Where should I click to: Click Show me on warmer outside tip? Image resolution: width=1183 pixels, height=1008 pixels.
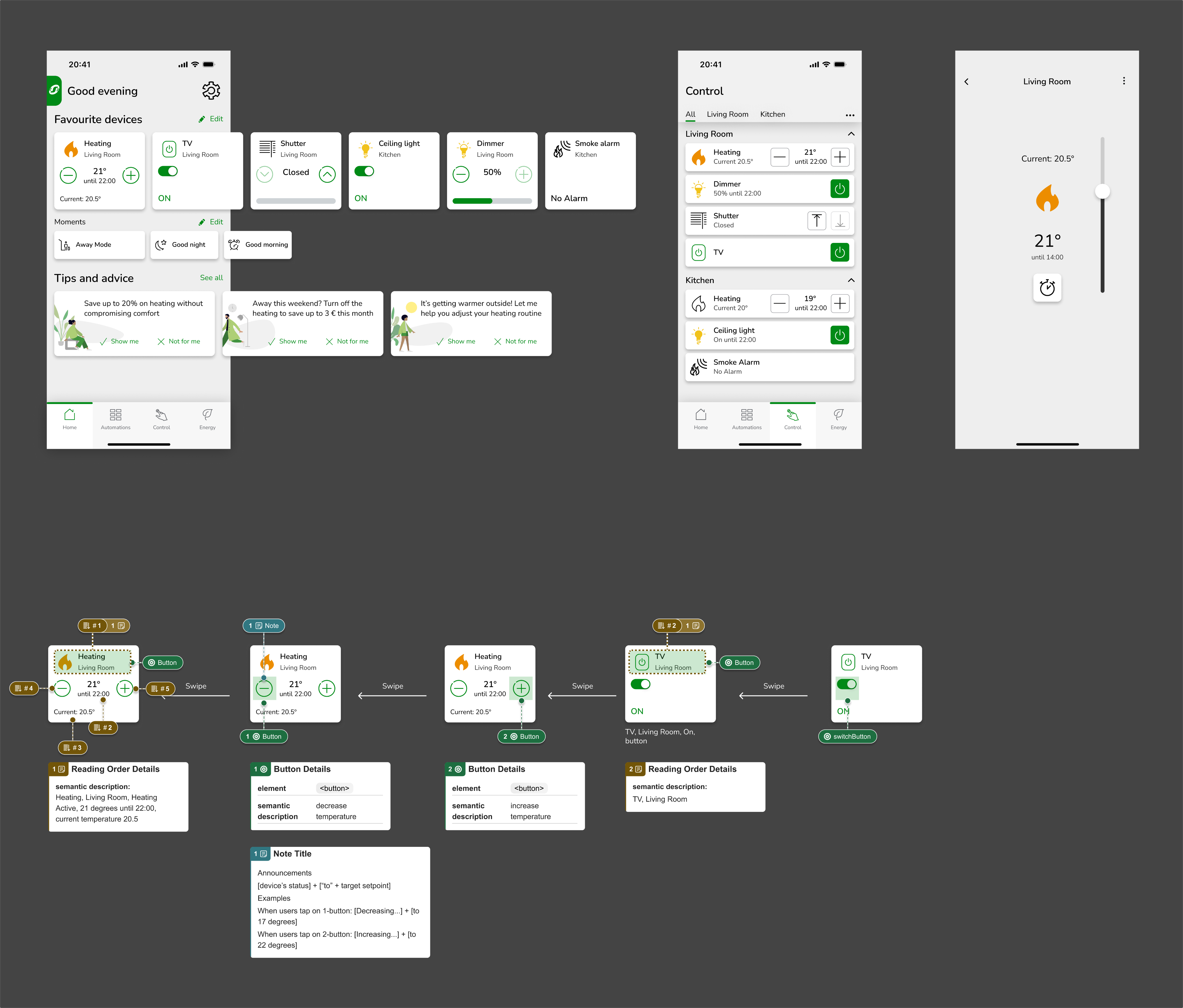(x=456, y=341)
